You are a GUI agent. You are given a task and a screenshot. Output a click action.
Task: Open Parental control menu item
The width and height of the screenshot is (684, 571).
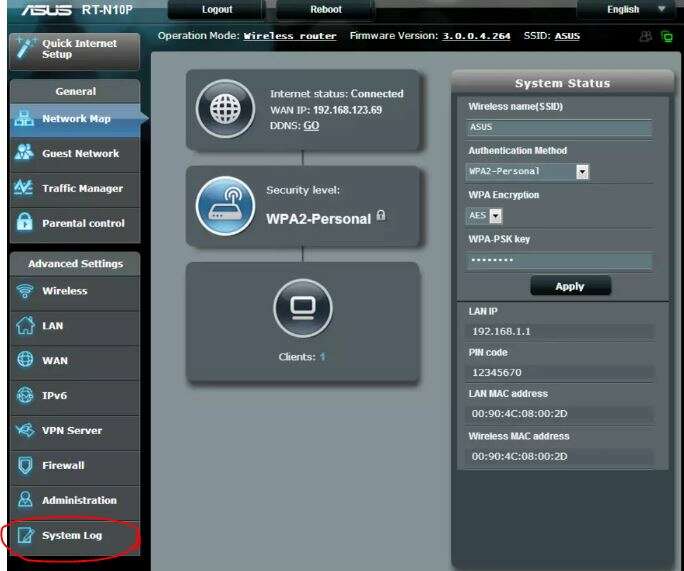tap(75, 223)
